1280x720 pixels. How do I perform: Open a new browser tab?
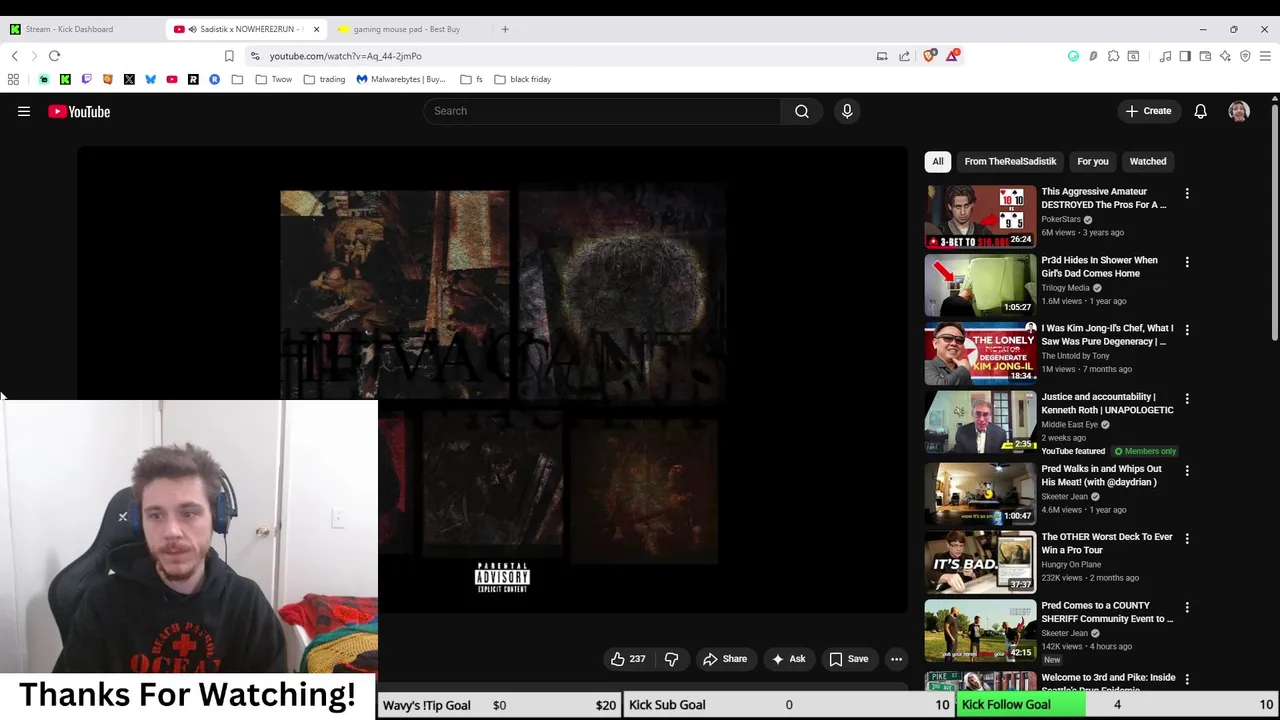(505, 29)
